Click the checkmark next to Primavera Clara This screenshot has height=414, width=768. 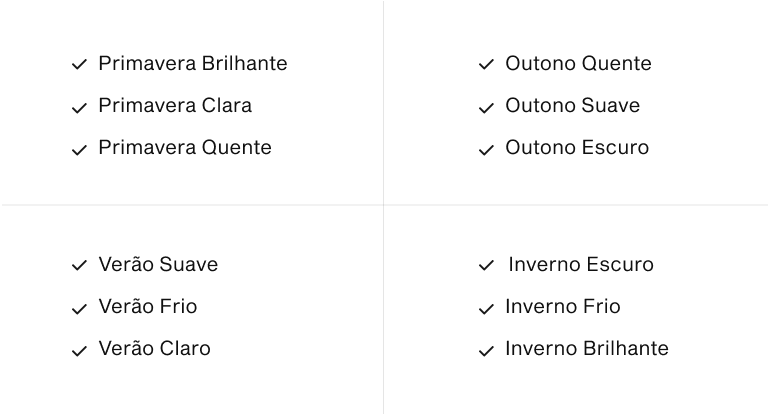tap(79, 108)
